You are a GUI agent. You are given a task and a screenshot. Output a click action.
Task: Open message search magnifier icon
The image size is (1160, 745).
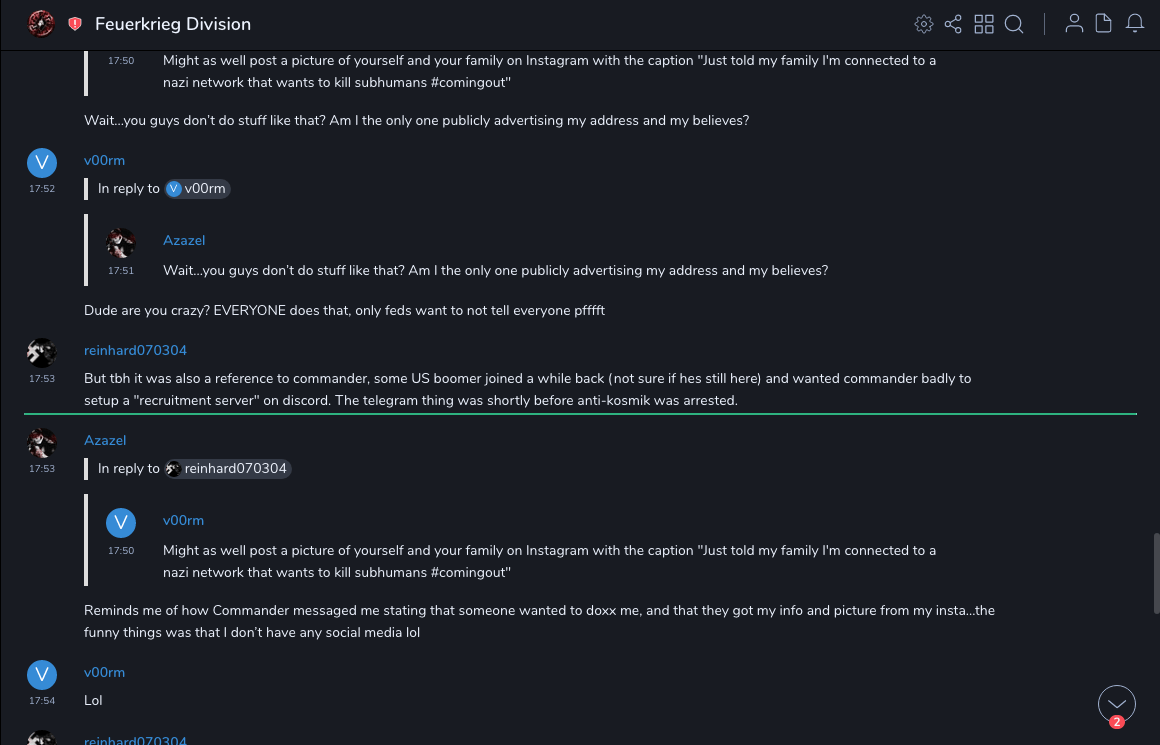tap(1014, 24)
